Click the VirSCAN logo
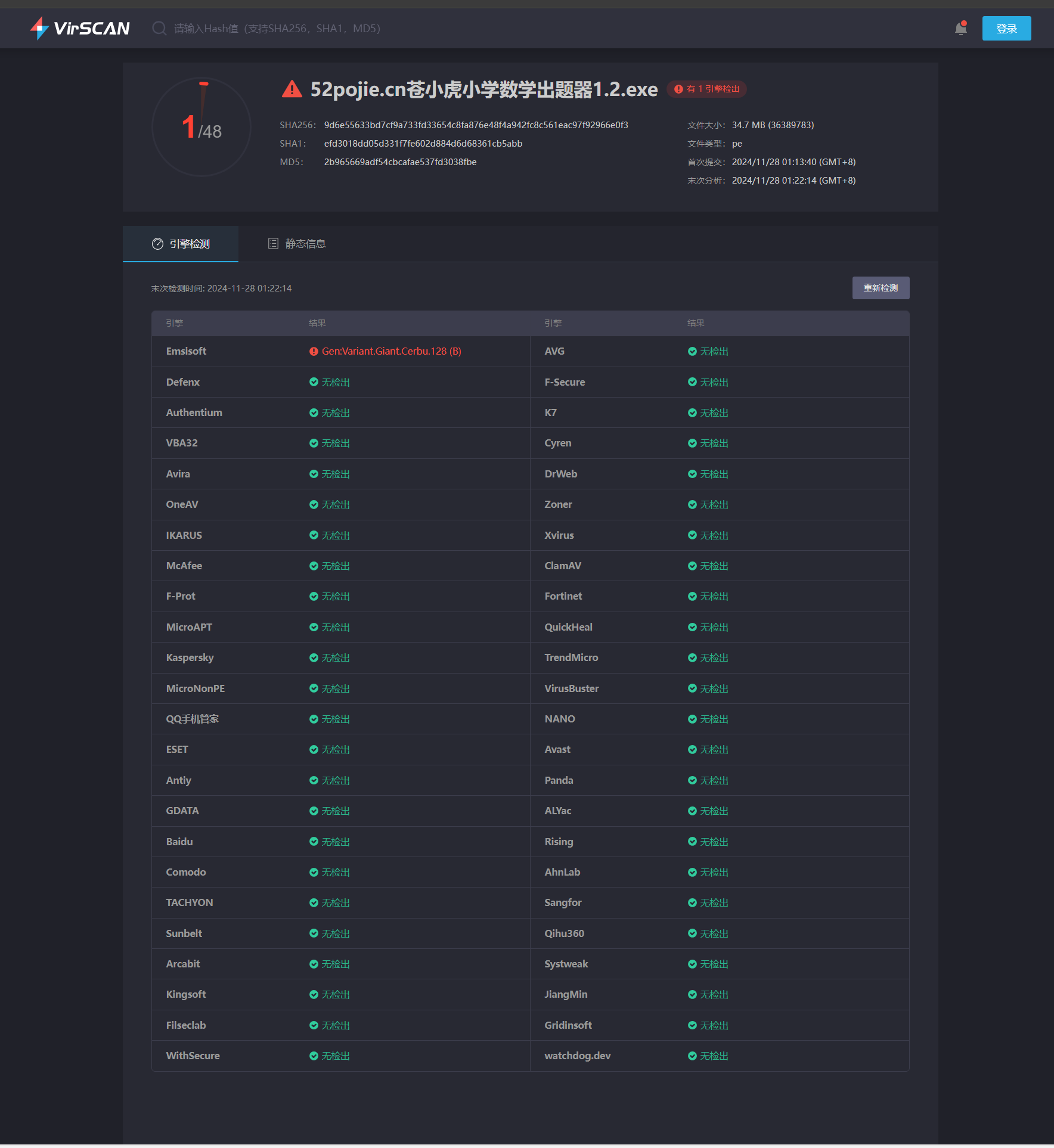The width and height of the screenshot is (1054, 1148). (80, 28)
